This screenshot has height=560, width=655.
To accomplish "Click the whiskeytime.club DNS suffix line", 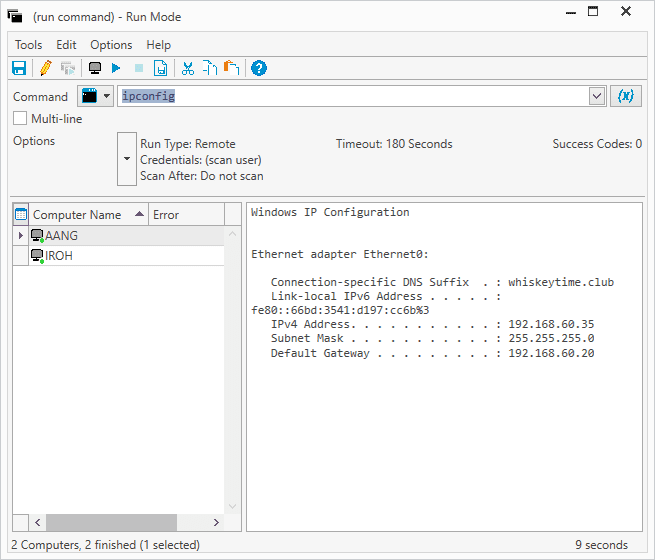I will pyautogui.click(x=442, y=282).
